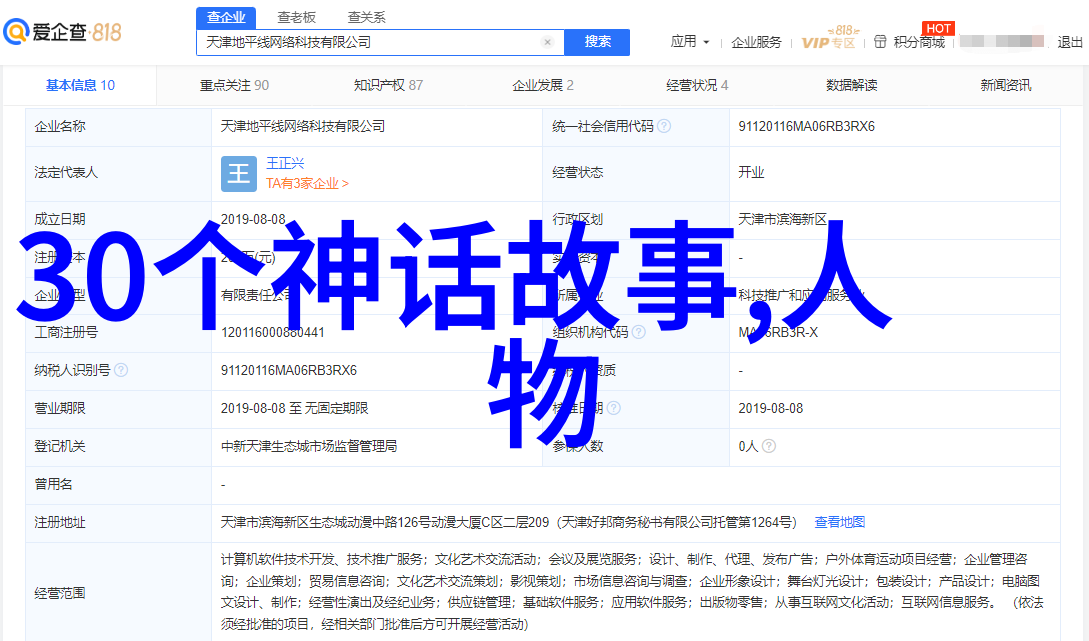Viewport: 1089px width, 641px height.
Task: Open TA有3家企业 to expand related companies
Action: (307, 183)
